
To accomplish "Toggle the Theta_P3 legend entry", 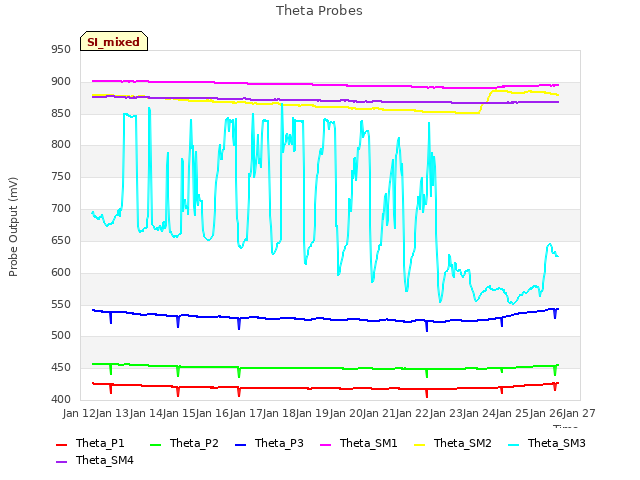I will click(x=269, y=443).
